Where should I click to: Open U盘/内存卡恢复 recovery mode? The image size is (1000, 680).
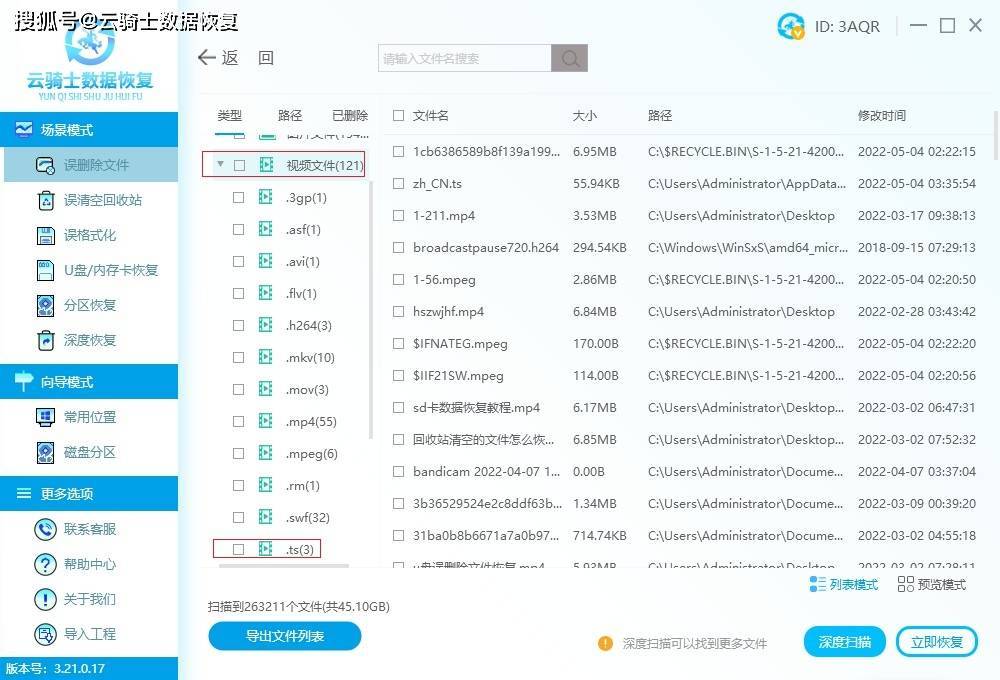point(45,270)
